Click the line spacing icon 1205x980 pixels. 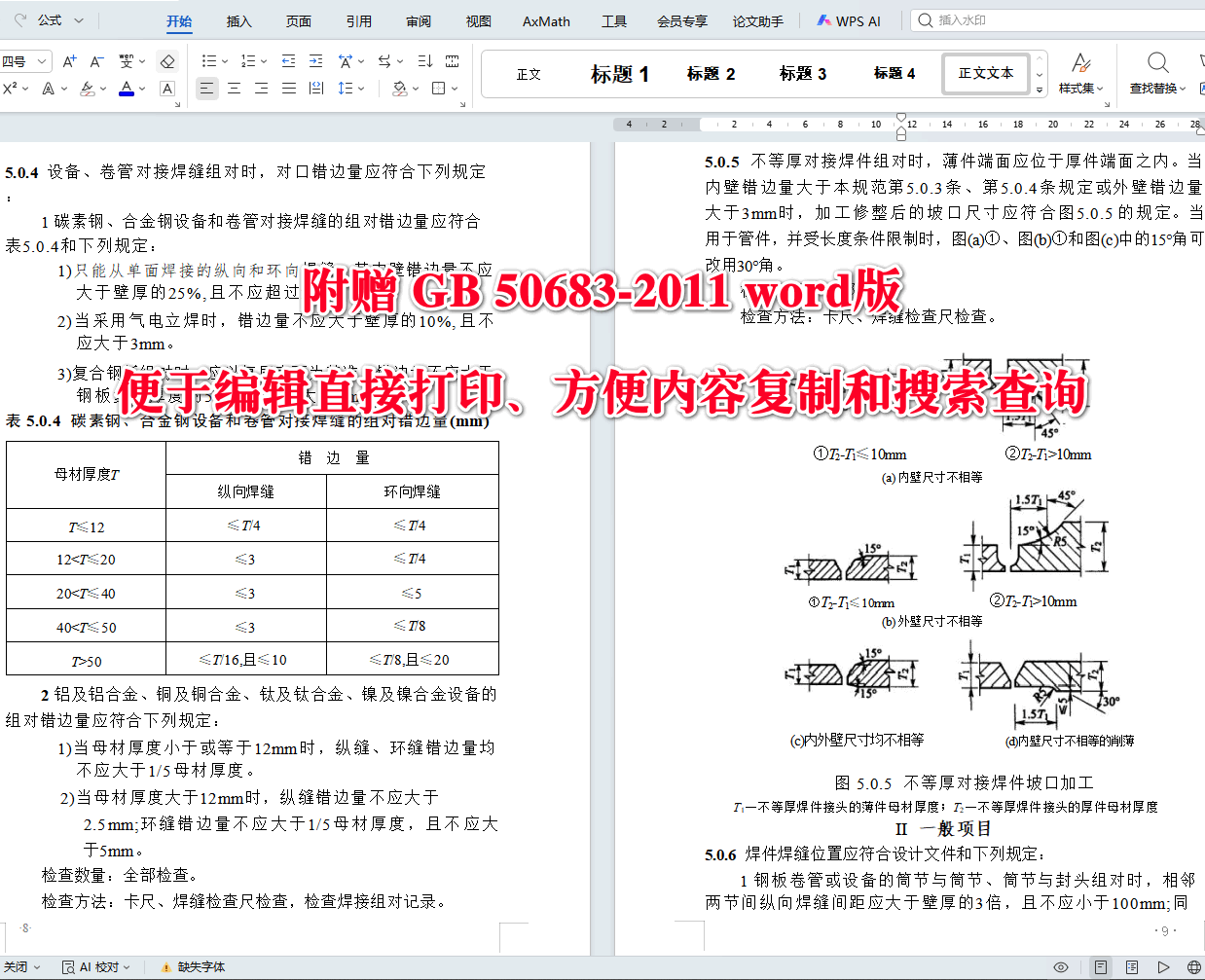tap(346, 89)
